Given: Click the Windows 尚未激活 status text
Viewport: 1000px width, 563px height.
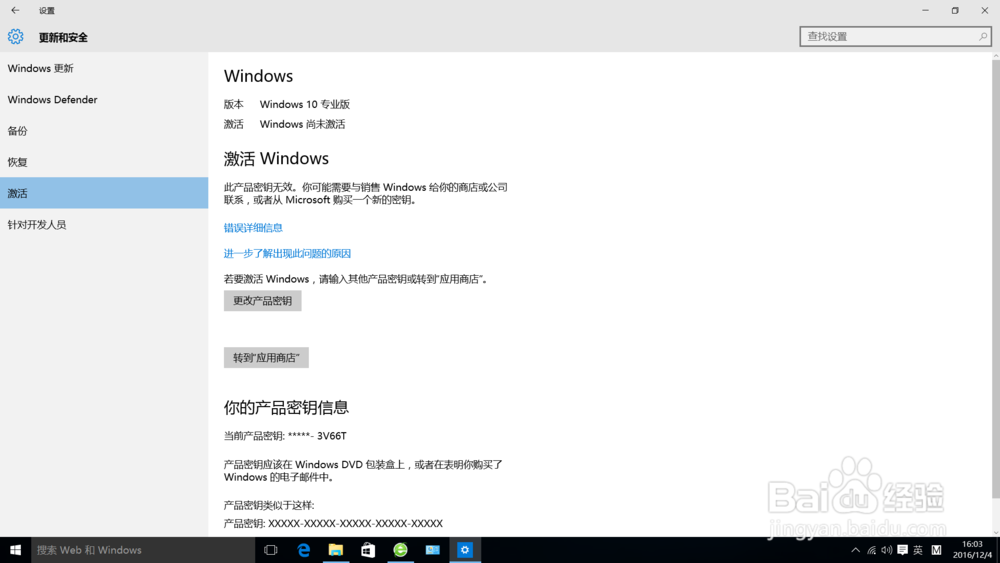Looking at the screenshot, I should [302, 124].
